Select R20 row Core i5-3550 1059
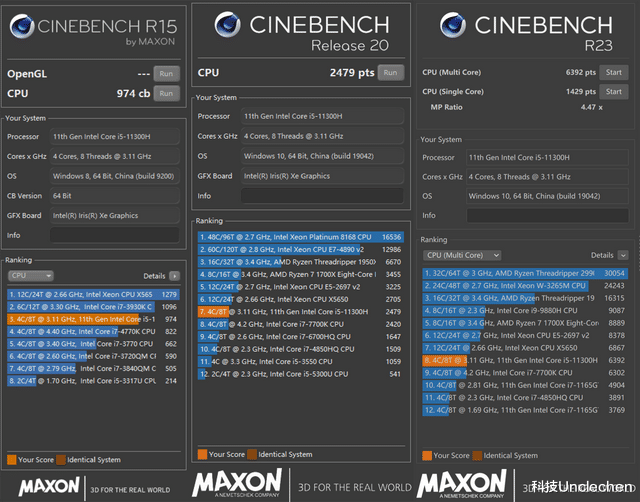The image size is (640, 502). click(300, 362)
